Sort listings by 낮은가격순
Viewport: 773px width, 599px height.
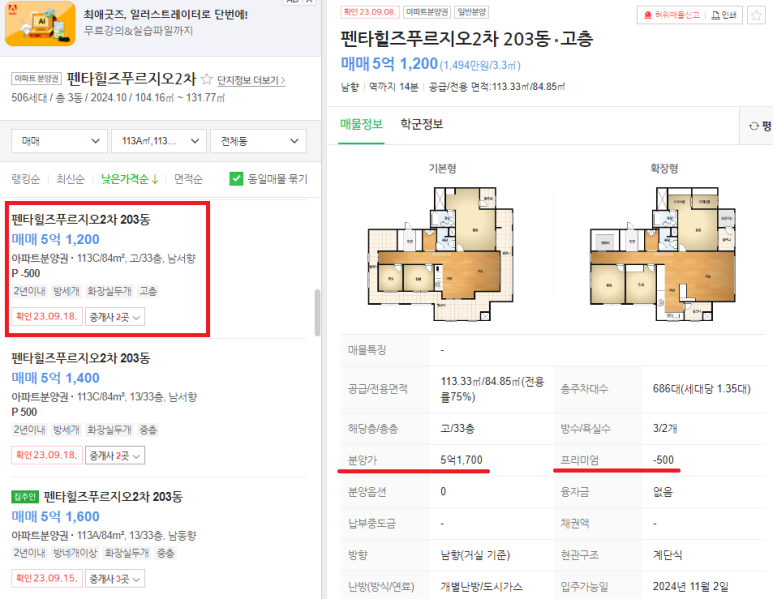[130, 179]
